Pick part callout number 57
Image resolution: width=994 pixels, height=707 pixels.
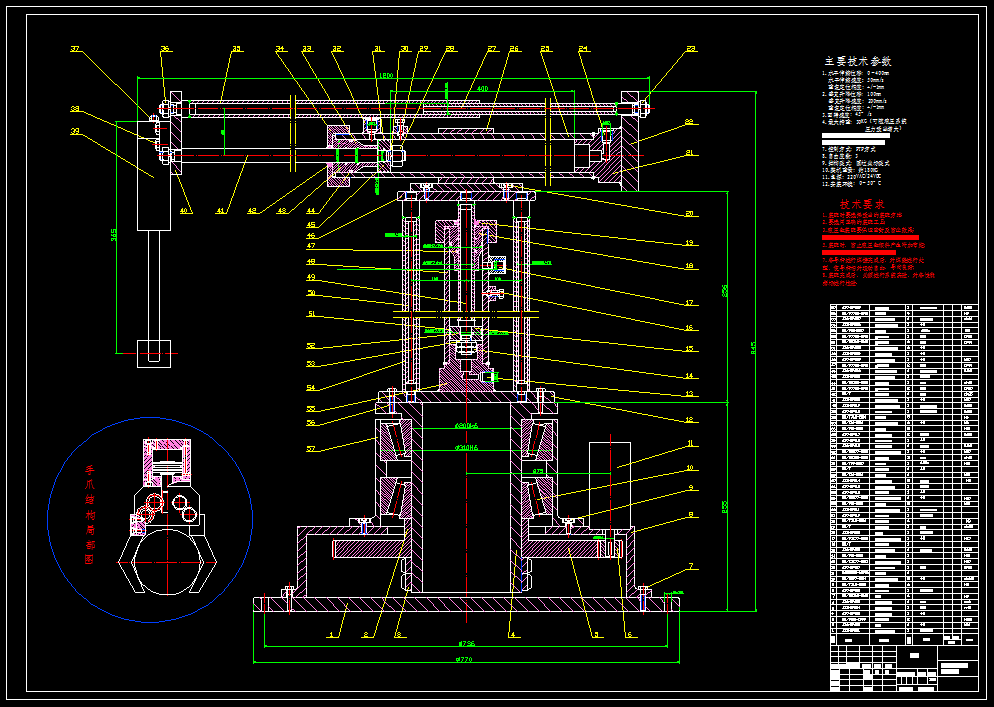pyautogui.click(x=311, y=449)
